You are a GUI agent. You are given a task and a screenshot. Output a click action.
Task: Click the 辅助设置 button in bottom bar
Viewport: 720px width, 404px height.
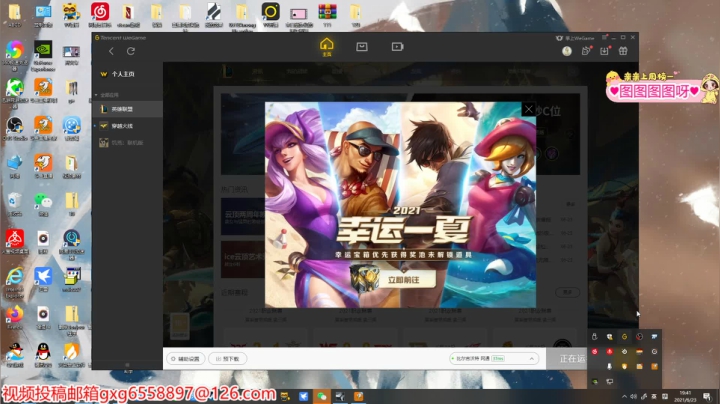[x=186, y=359]
